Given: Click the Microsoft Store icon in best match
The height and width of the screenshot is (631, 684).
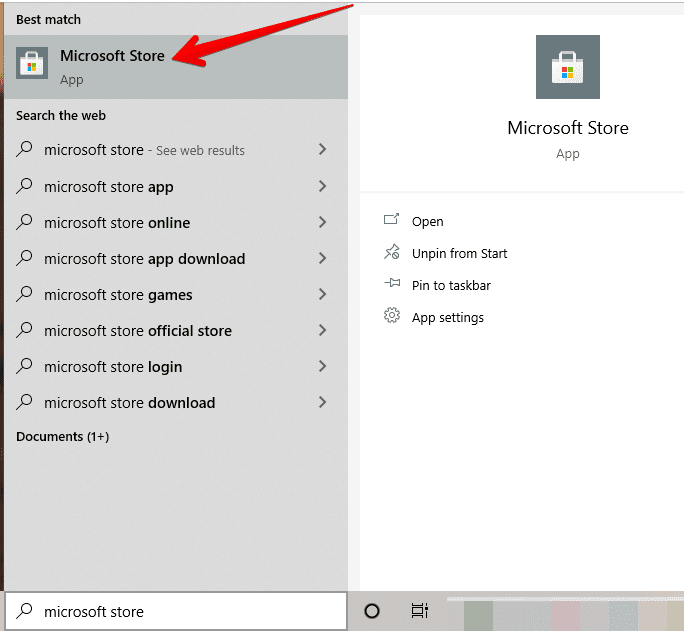Looking at the screenshot, I should [x=32, y=63].
